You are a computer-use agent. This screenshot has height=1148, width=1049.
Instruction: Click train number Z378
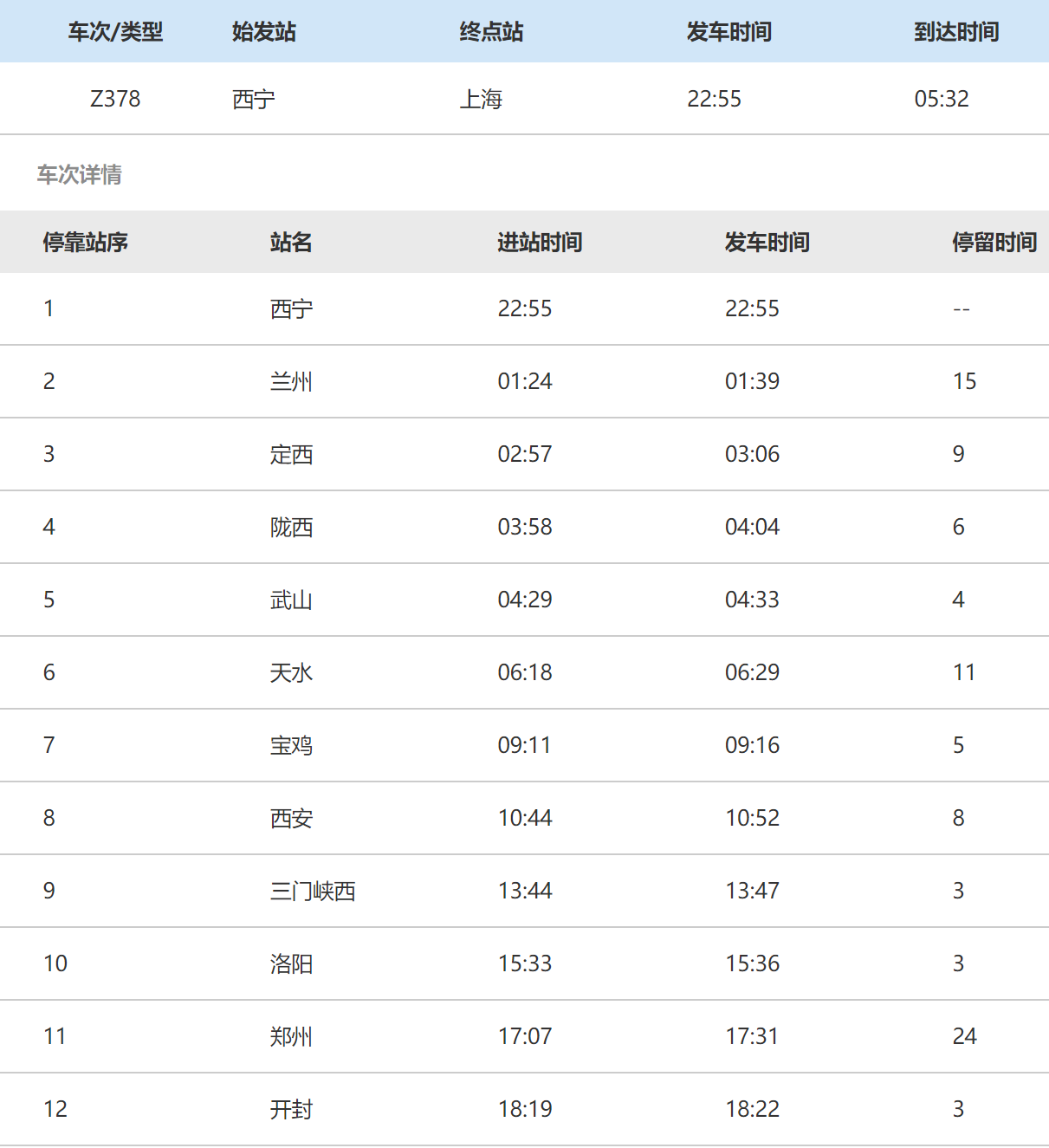point(115,99)
